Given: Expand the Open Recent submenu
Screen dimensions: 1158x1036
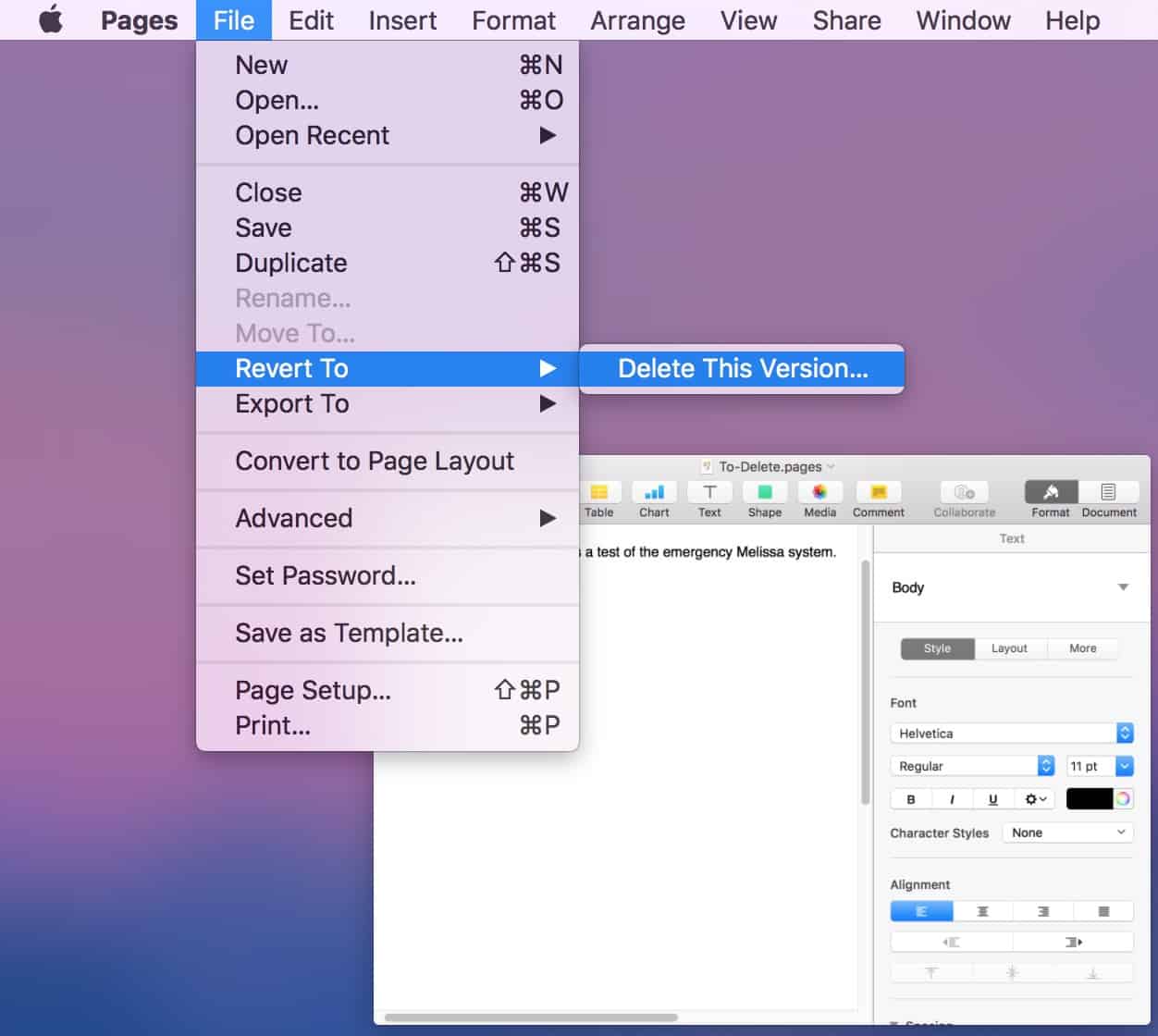Looking at the screenshot, I should click(388, 135).
